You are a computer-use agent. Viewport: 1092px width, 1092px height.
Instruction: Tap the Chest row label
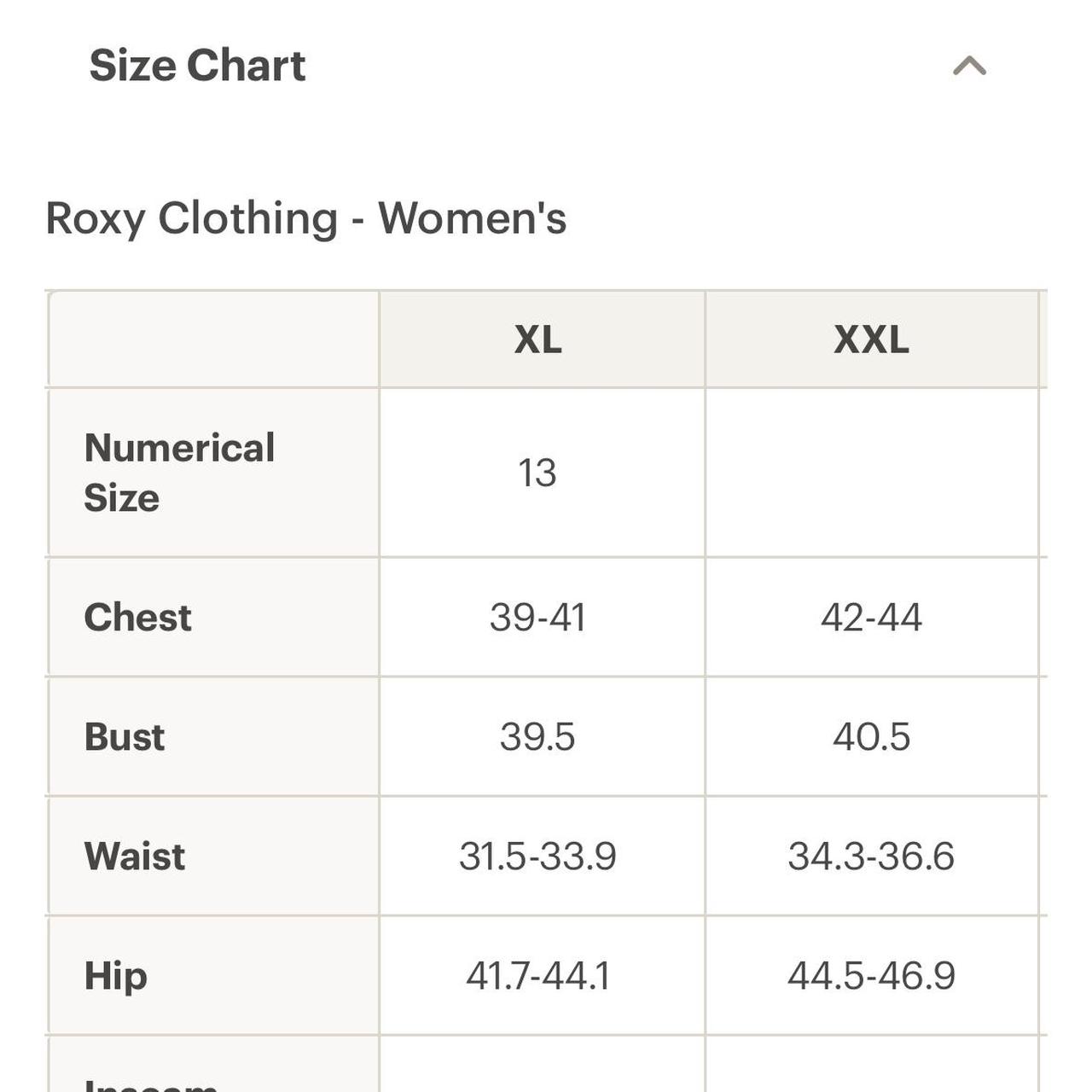(x=137, y=617)
